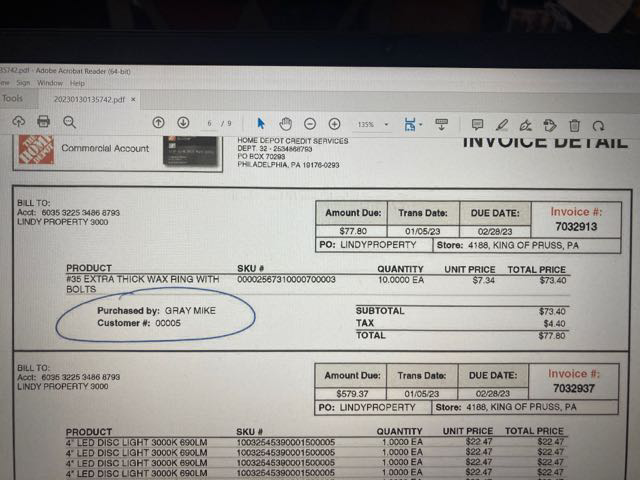Image resolution: width=640 pixels, height=480 pixels.
Task: Switch to the Tools tab
Action: pos(12,99)
